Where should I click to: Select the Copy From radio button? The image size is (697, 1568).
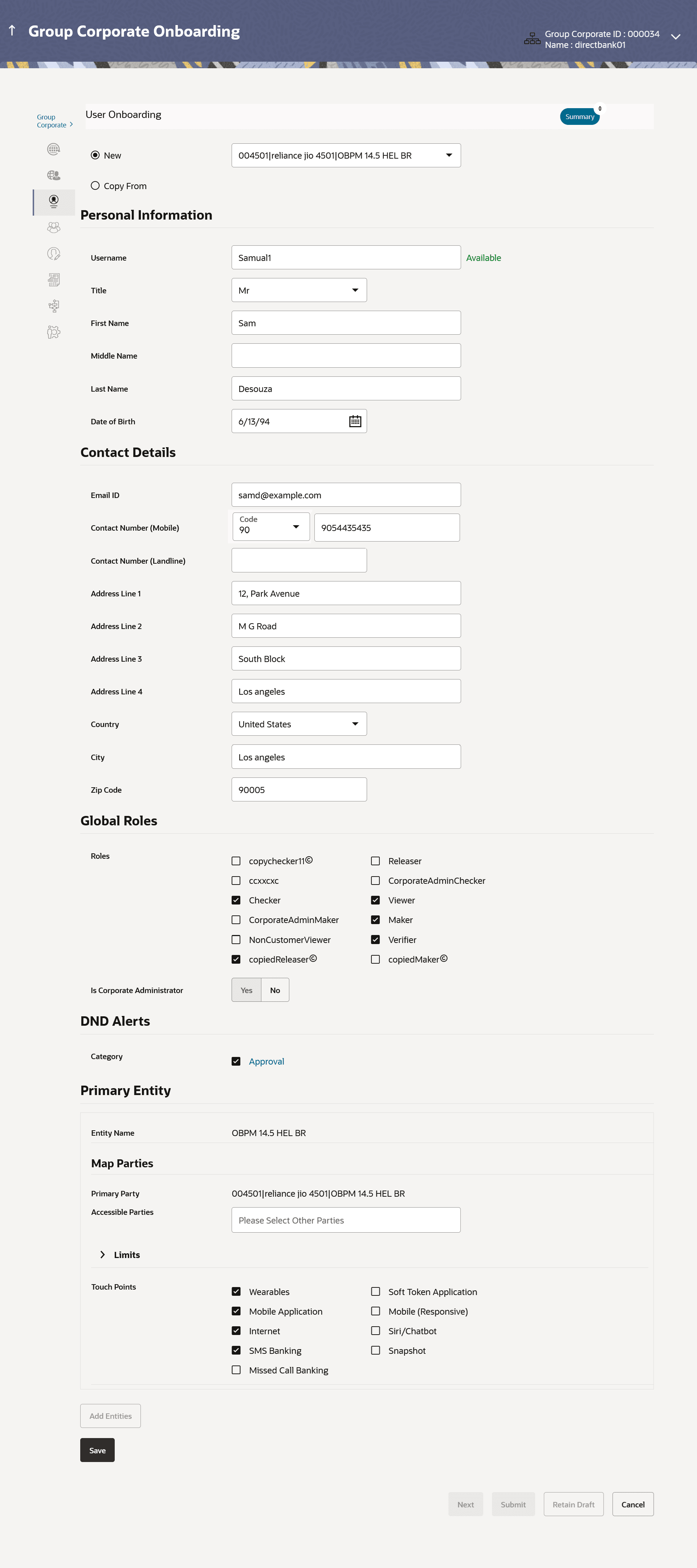tap(95, 185)
